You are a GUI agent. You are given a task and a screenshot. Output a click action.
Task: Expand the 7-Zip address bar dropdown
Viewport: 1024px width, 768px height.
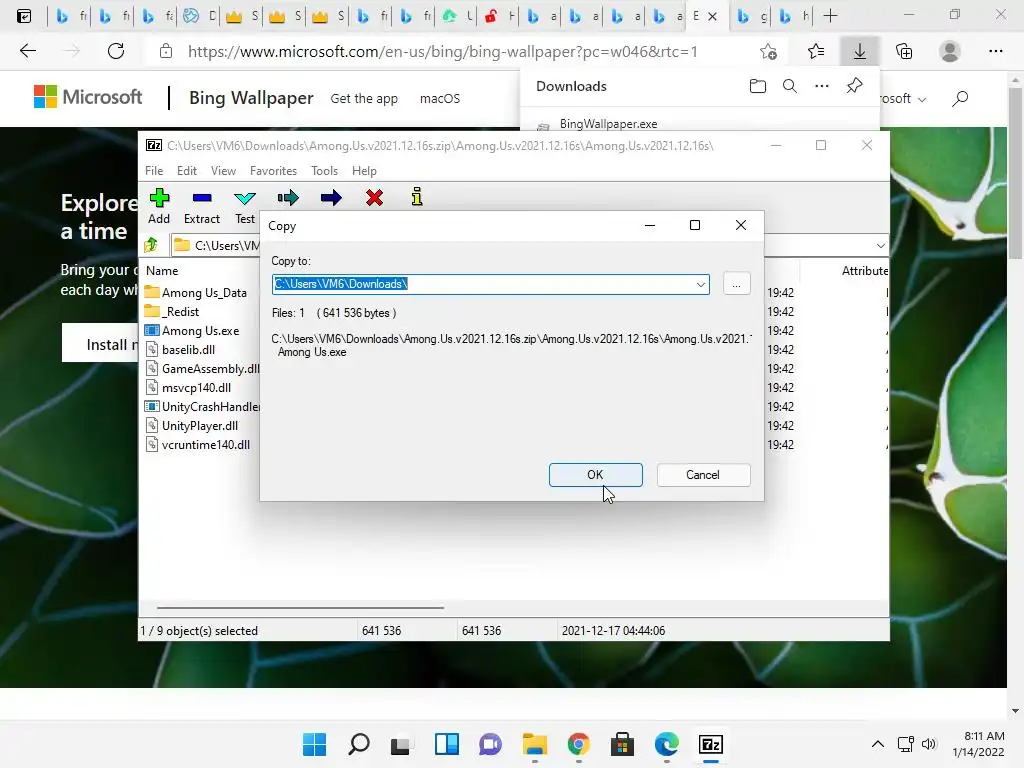point(880,246)
